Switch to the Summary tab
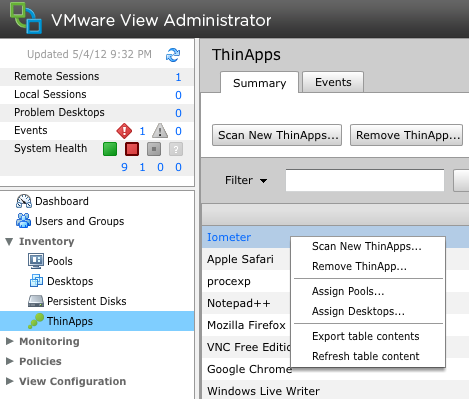Screen dimensions: 469x399 click(x=259, y=82)
